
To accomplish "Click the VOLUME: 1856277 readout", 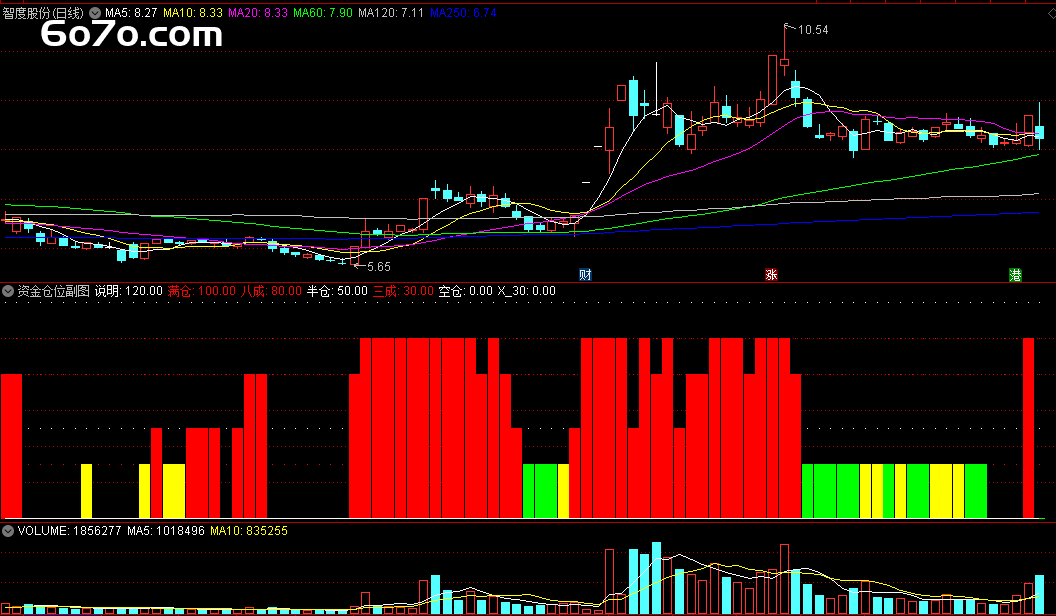I will pyautogui.click(x=69, y=531).
